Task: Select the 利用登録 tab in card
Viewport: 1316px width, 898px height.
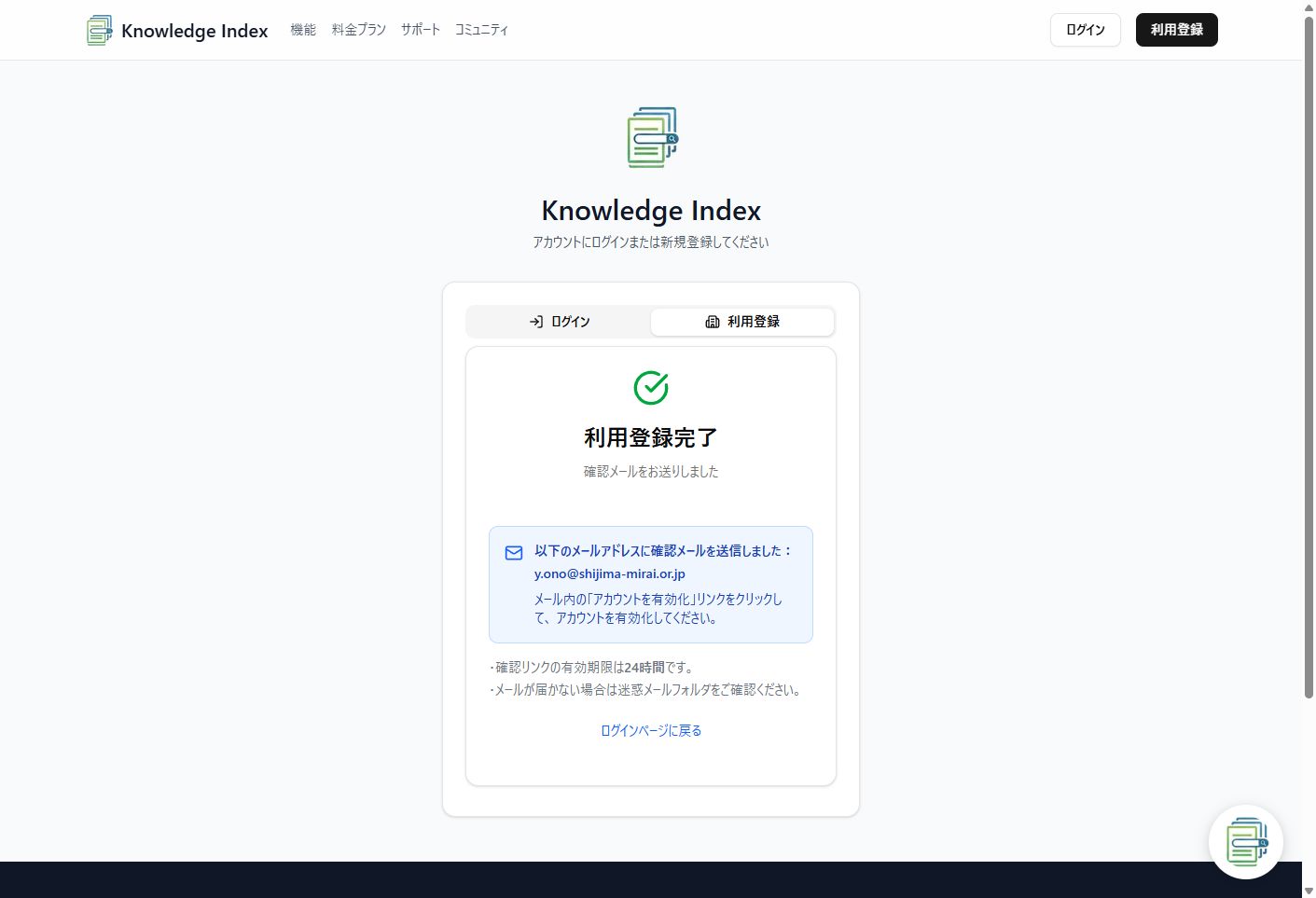Action: [742, 322]
